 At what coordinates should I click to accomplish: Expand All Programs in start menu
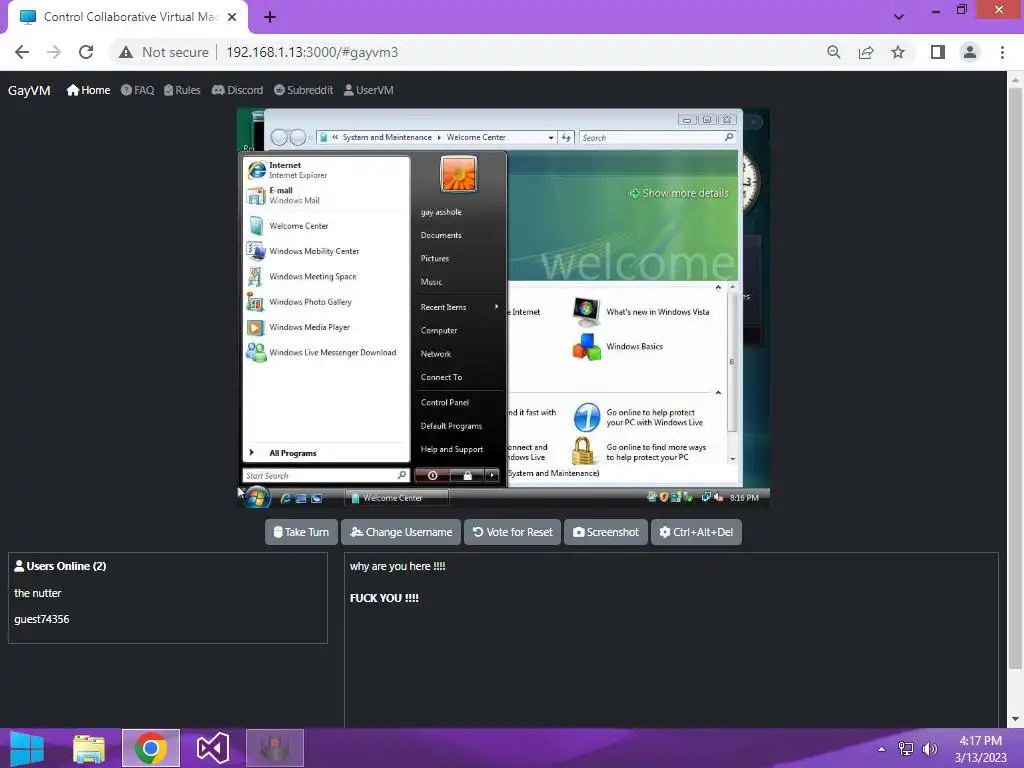tap(326, 453)
